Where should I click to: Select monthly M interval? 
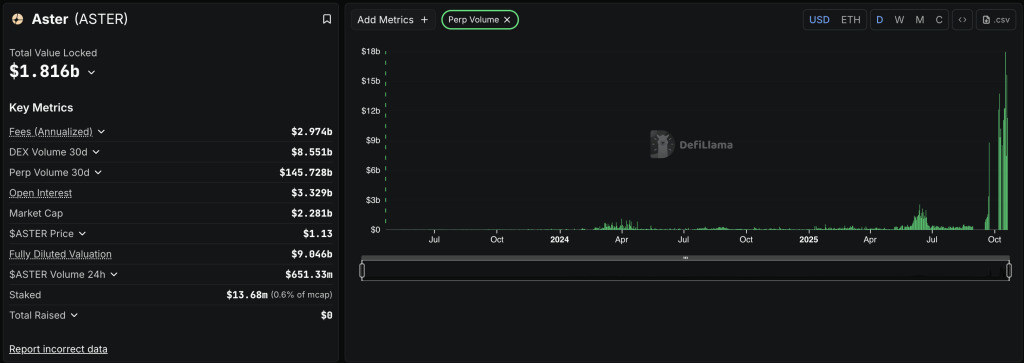coord(920,20)
